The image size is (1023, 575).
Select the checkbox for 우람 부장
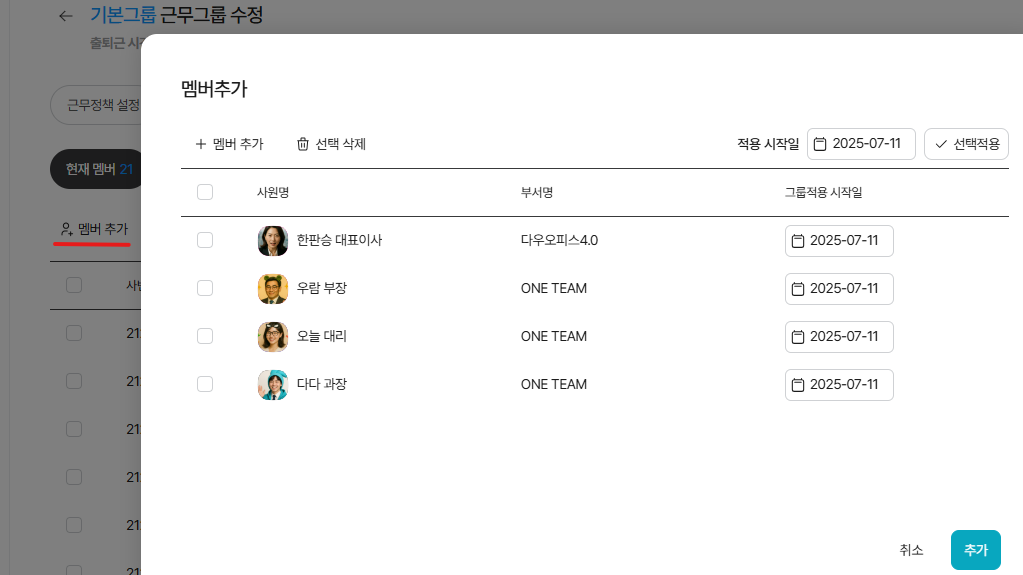[205, 288]
